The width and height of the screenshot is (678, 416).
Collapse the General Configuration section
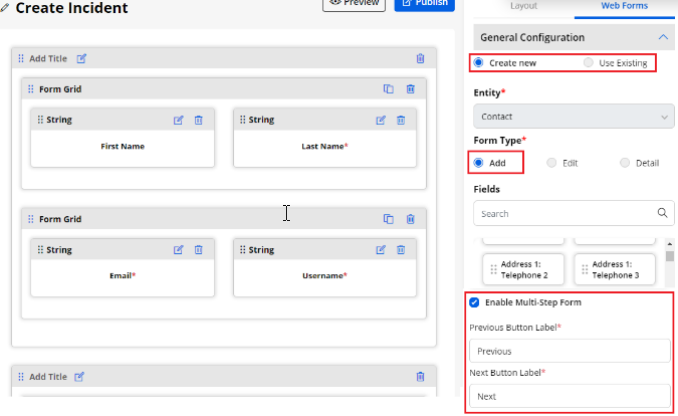(x=662, y=37)
